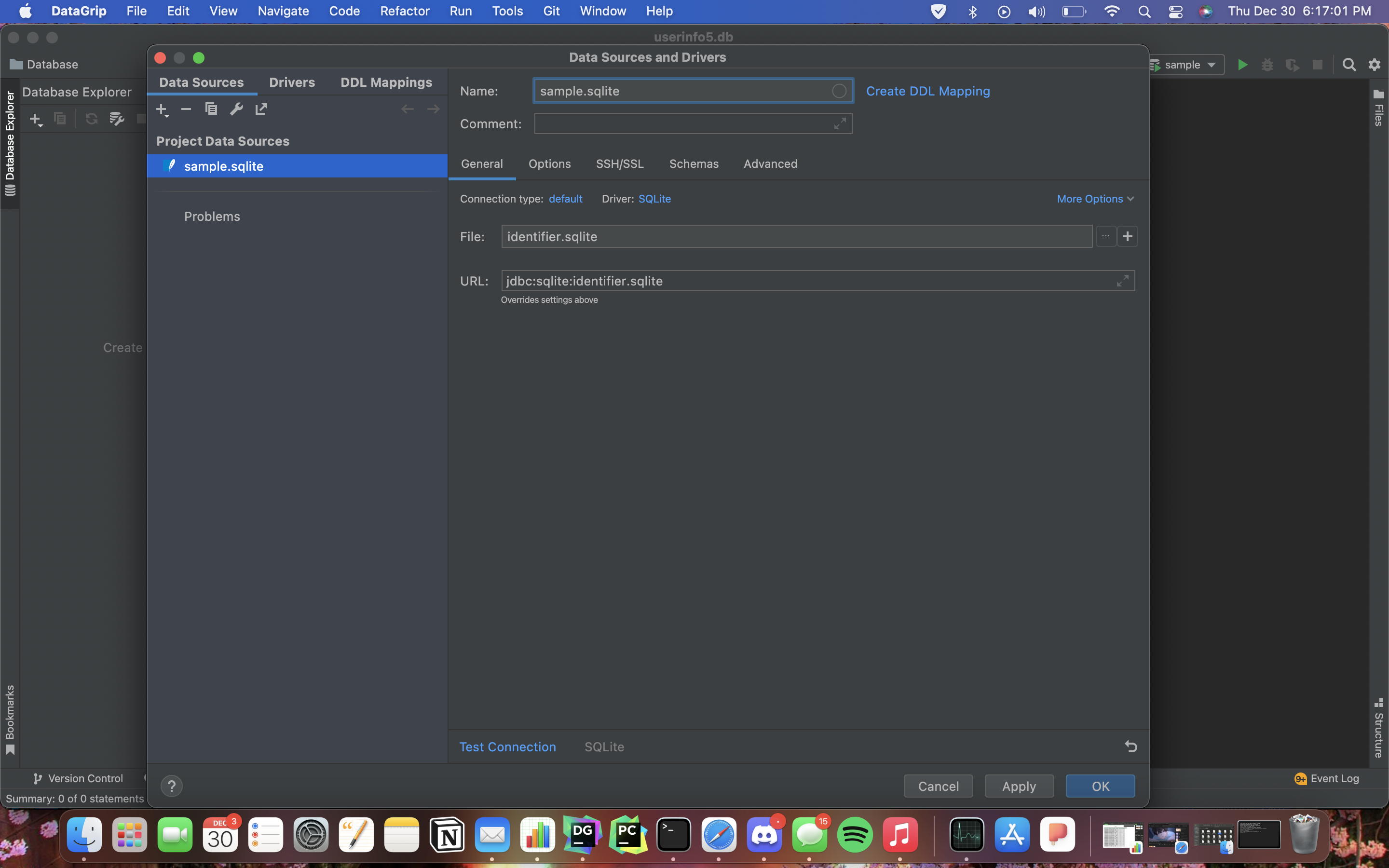Select sample.sqlite under Project Data Sources

pos(224,166)
